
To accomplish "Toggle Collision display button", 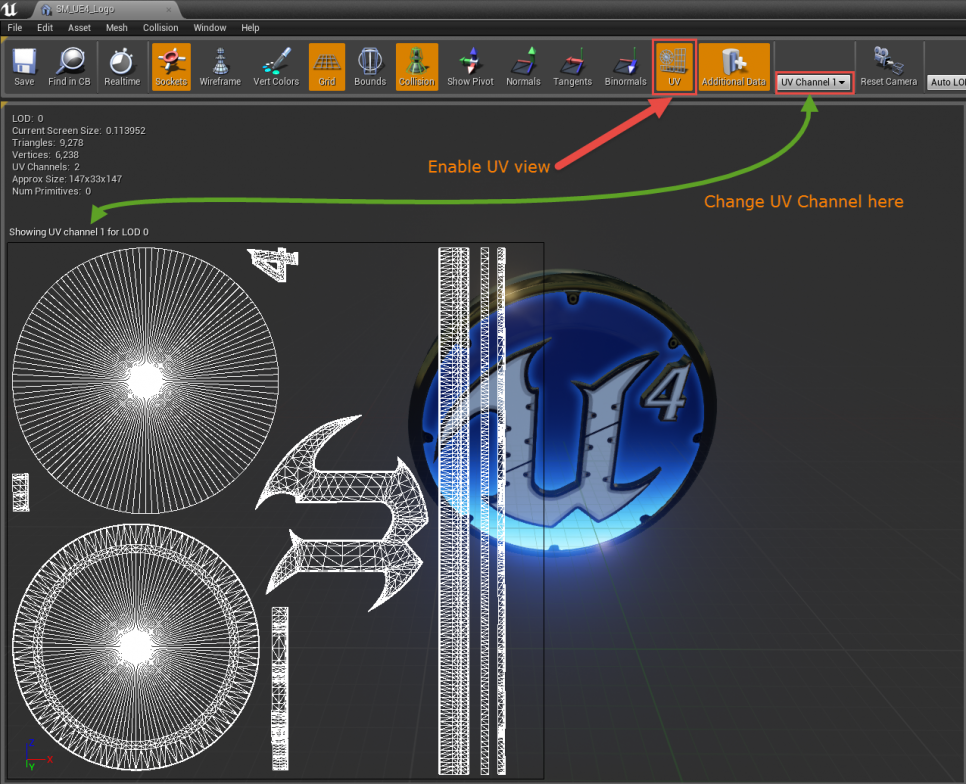I will [x=417, y=67].
